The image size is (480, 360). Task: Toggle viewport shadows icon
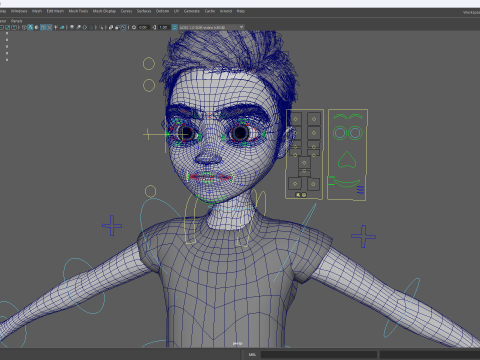pos(62,27)
